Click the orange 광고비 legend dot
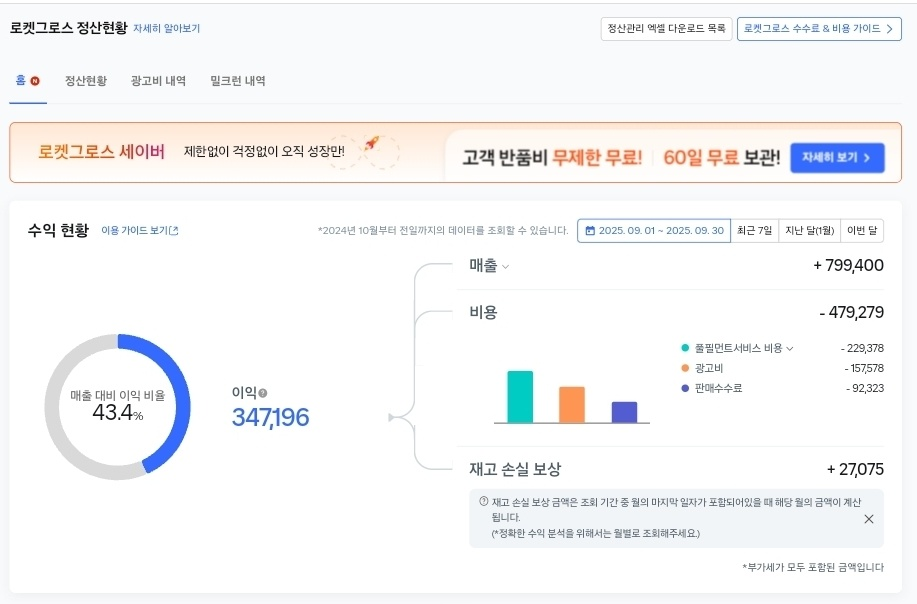The image size is (917, 604). [x=685, y=368]
